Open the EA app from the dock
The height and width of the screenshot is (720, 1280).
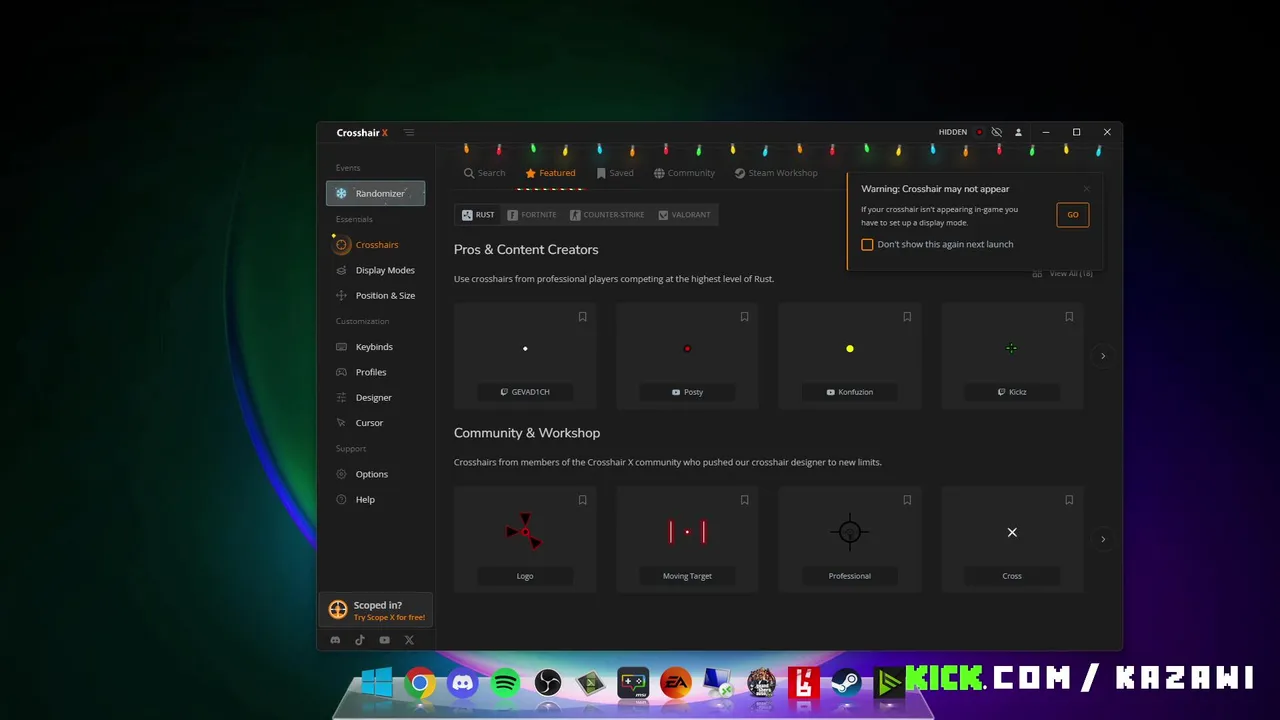(676, 684)
